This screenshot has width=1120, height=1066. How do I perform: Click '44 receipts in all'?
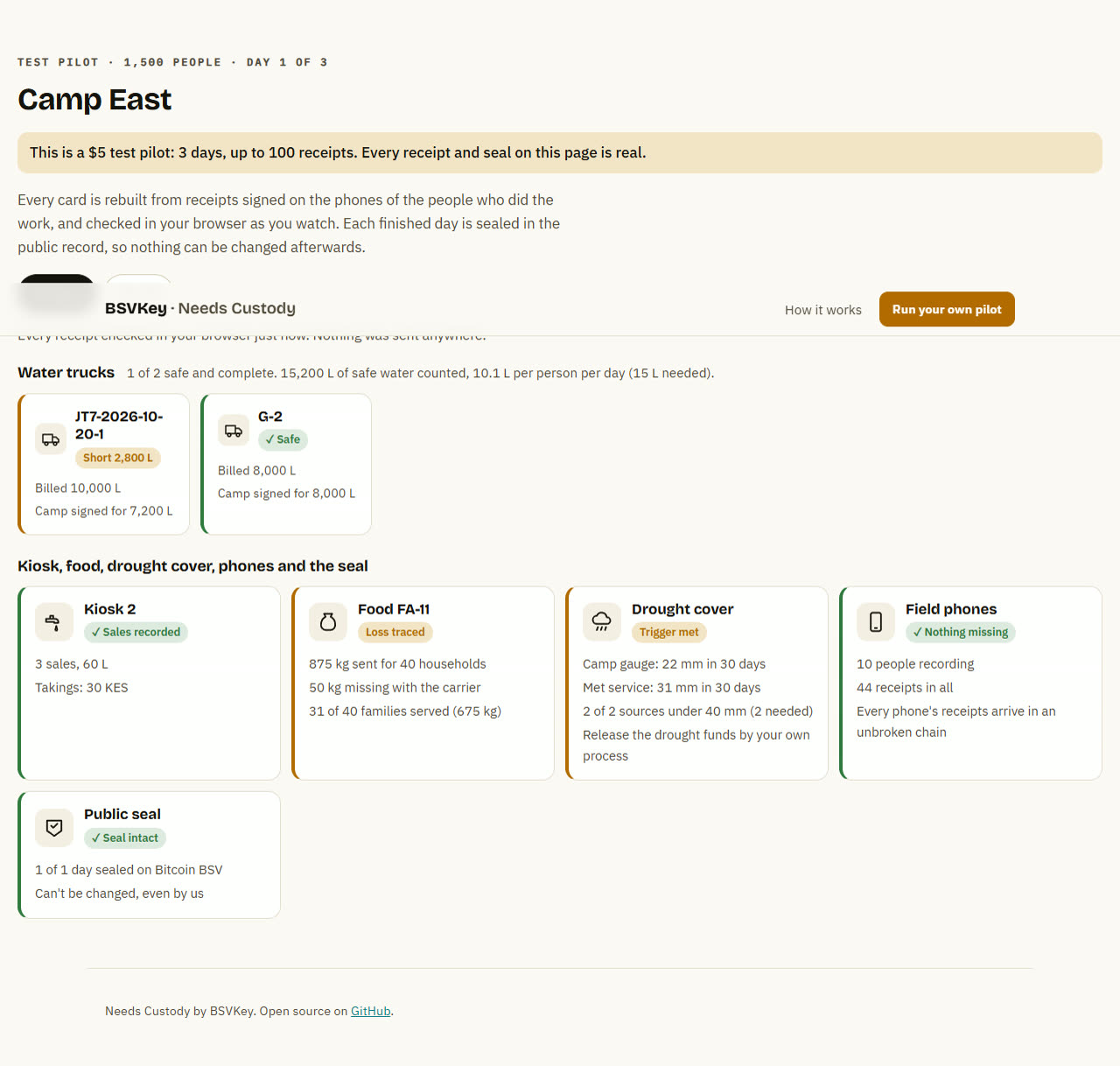point(905,688)
